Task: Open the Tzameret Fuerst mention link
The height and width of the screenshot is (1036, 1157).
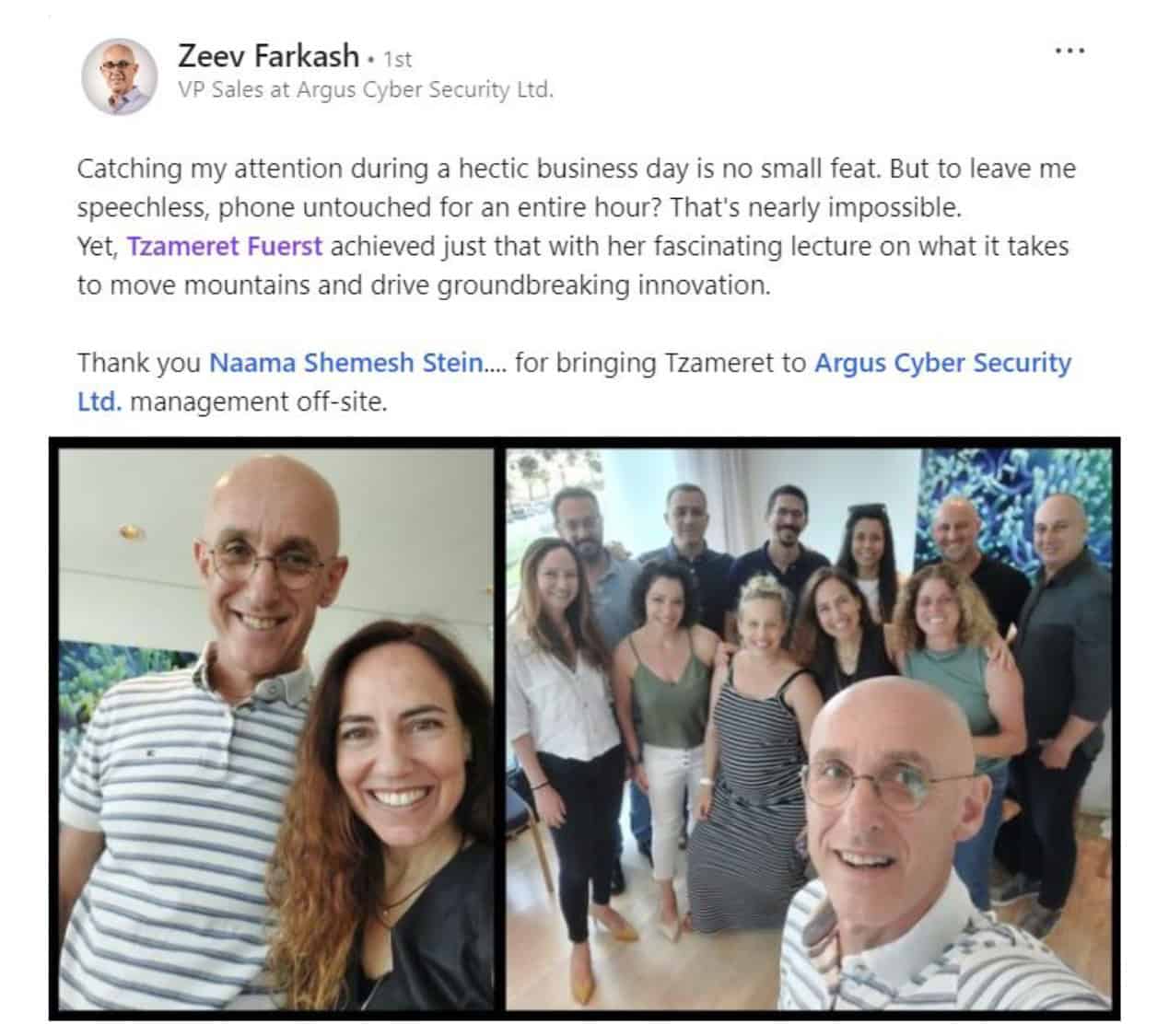Action: tap(225, 247)
